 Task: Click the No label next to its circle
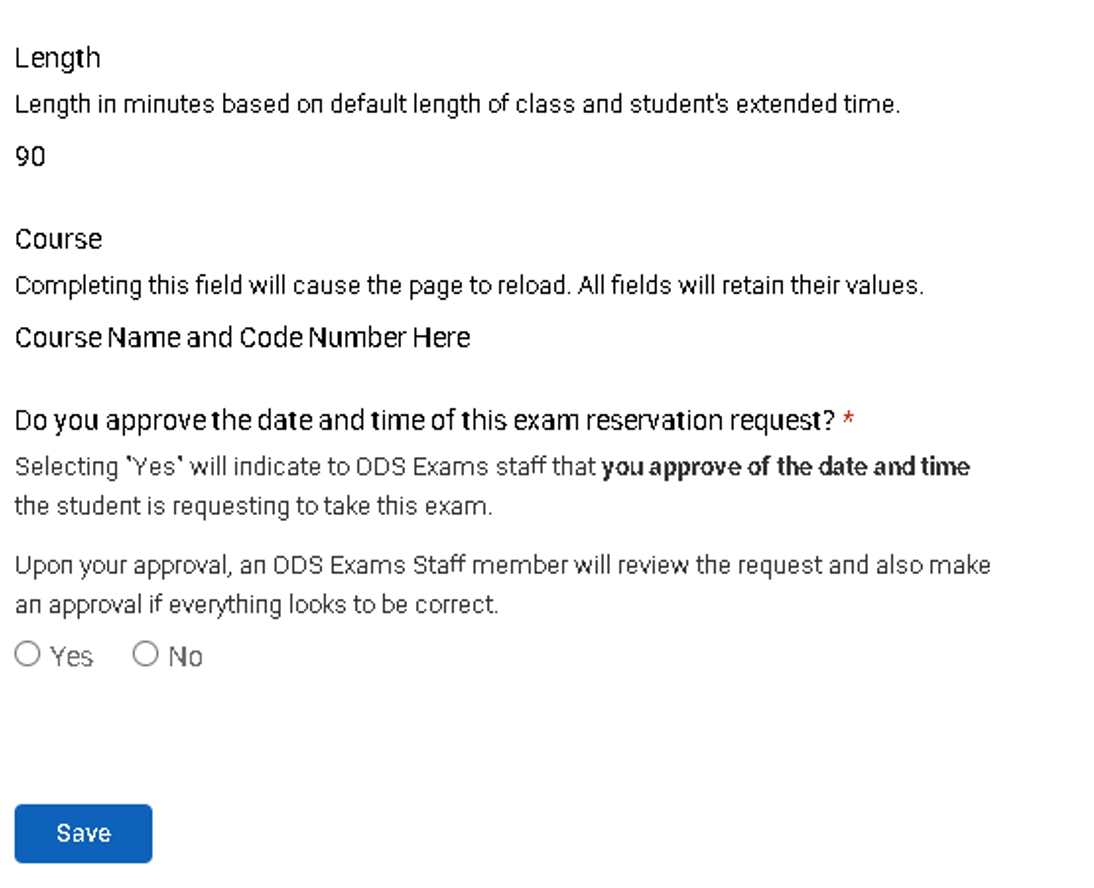(x=185, y=655)
